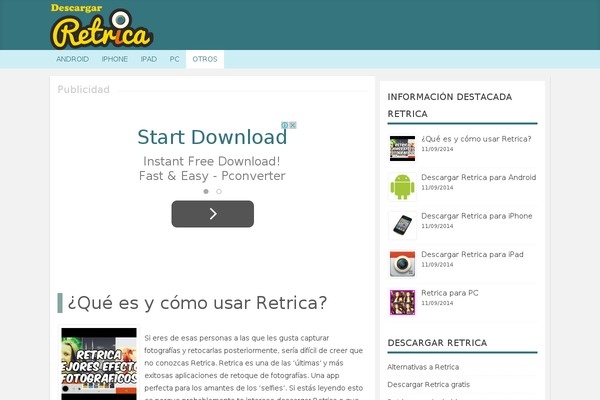Click the green Android robot icon

tap(402, 187)
